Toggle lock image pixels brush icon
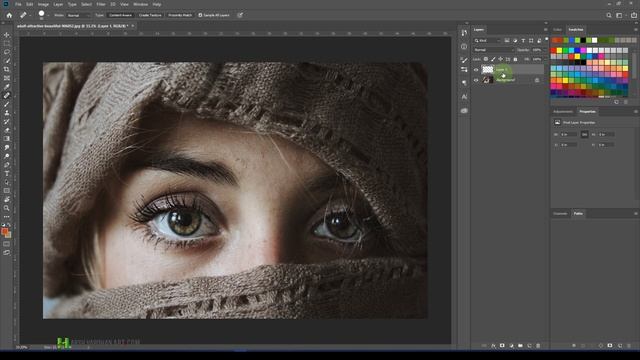Viewport: 640px width, 360px height. tap(493, 59)
